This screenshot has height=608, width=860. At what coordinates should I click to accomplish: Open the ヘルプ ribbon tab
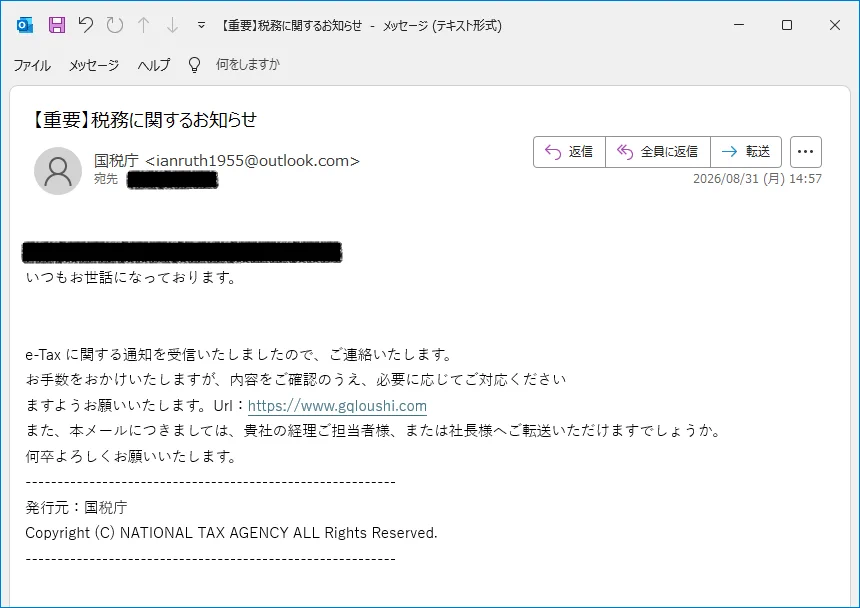tap(154, 65)
